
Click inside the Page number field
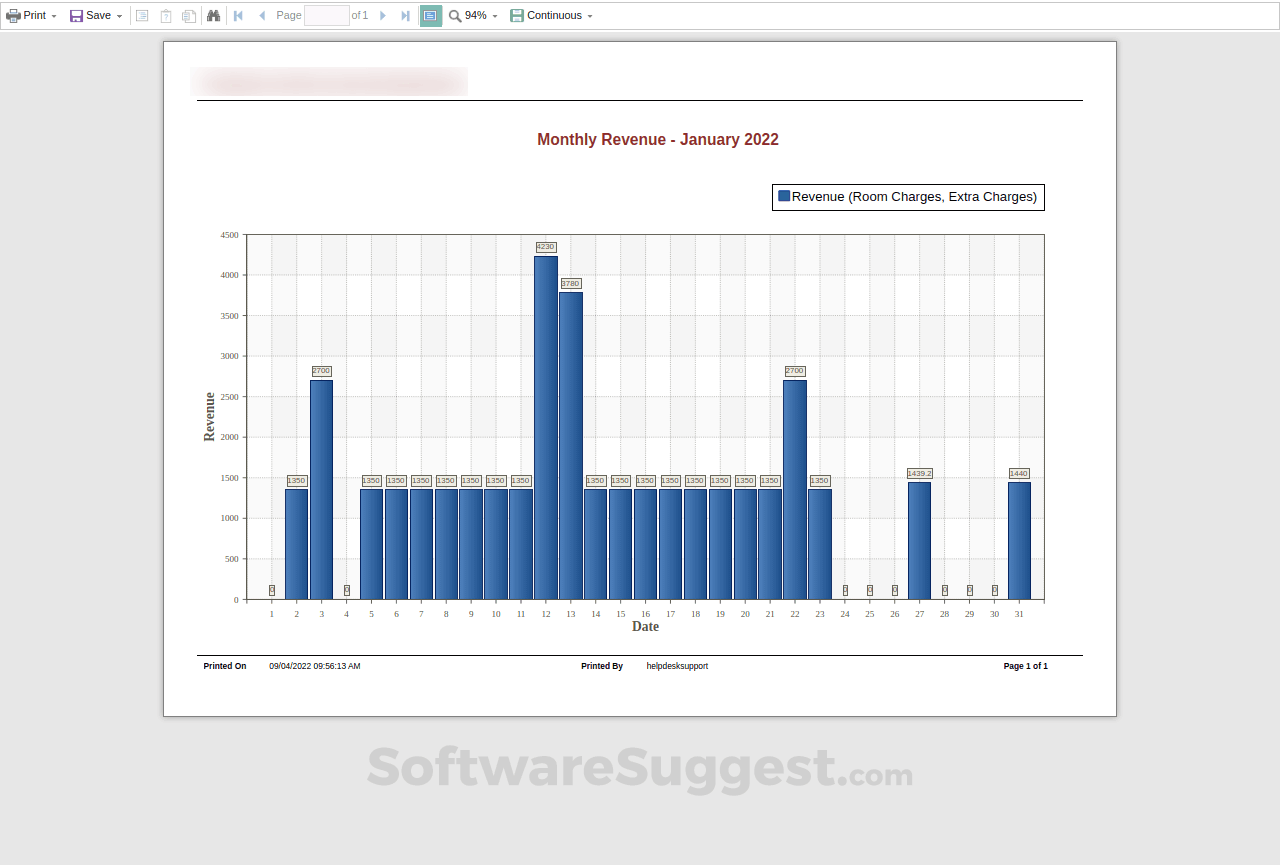326,16
